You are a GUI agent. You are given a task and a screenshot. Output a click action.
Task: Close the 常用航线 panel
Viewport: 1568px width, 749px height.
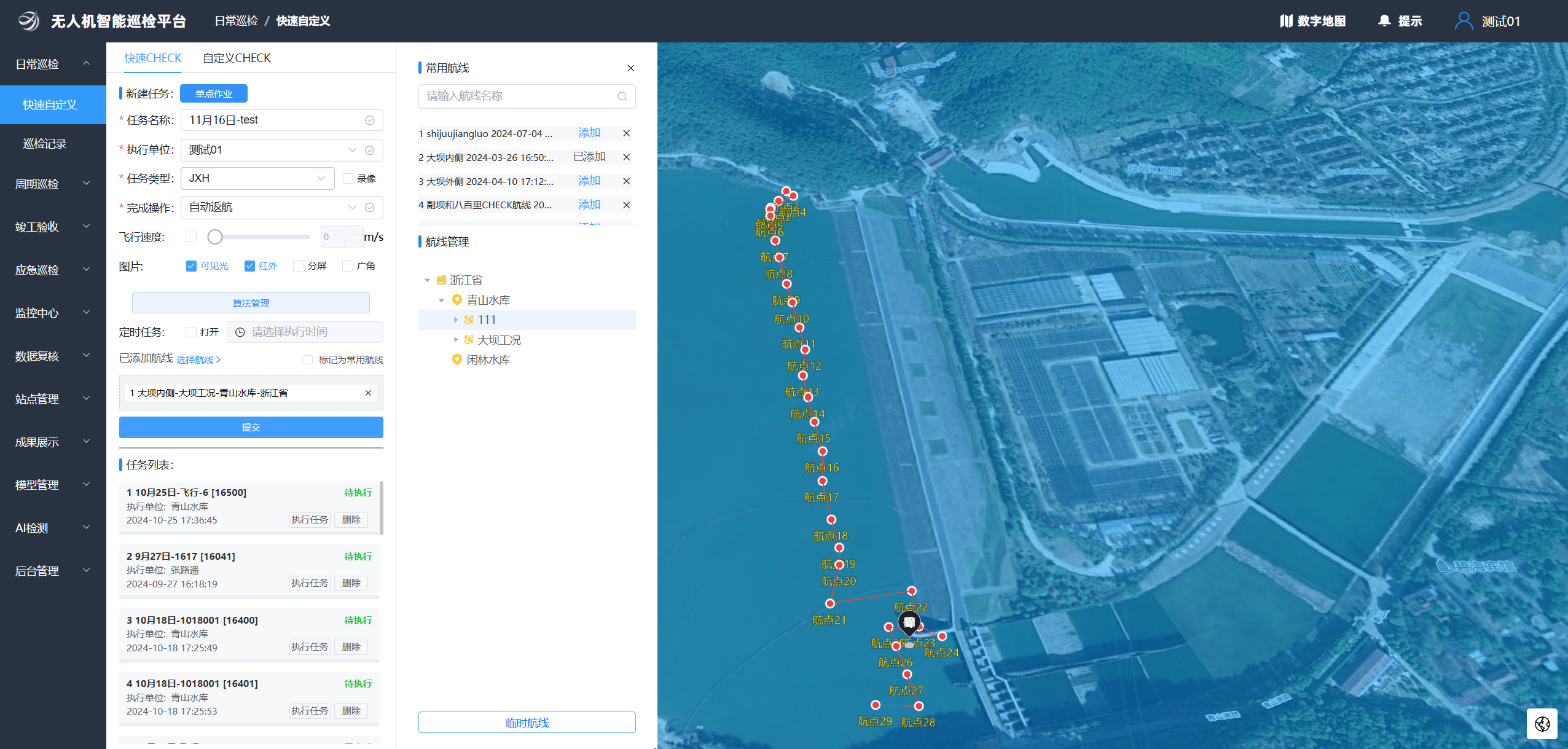(x=630, y=68)
